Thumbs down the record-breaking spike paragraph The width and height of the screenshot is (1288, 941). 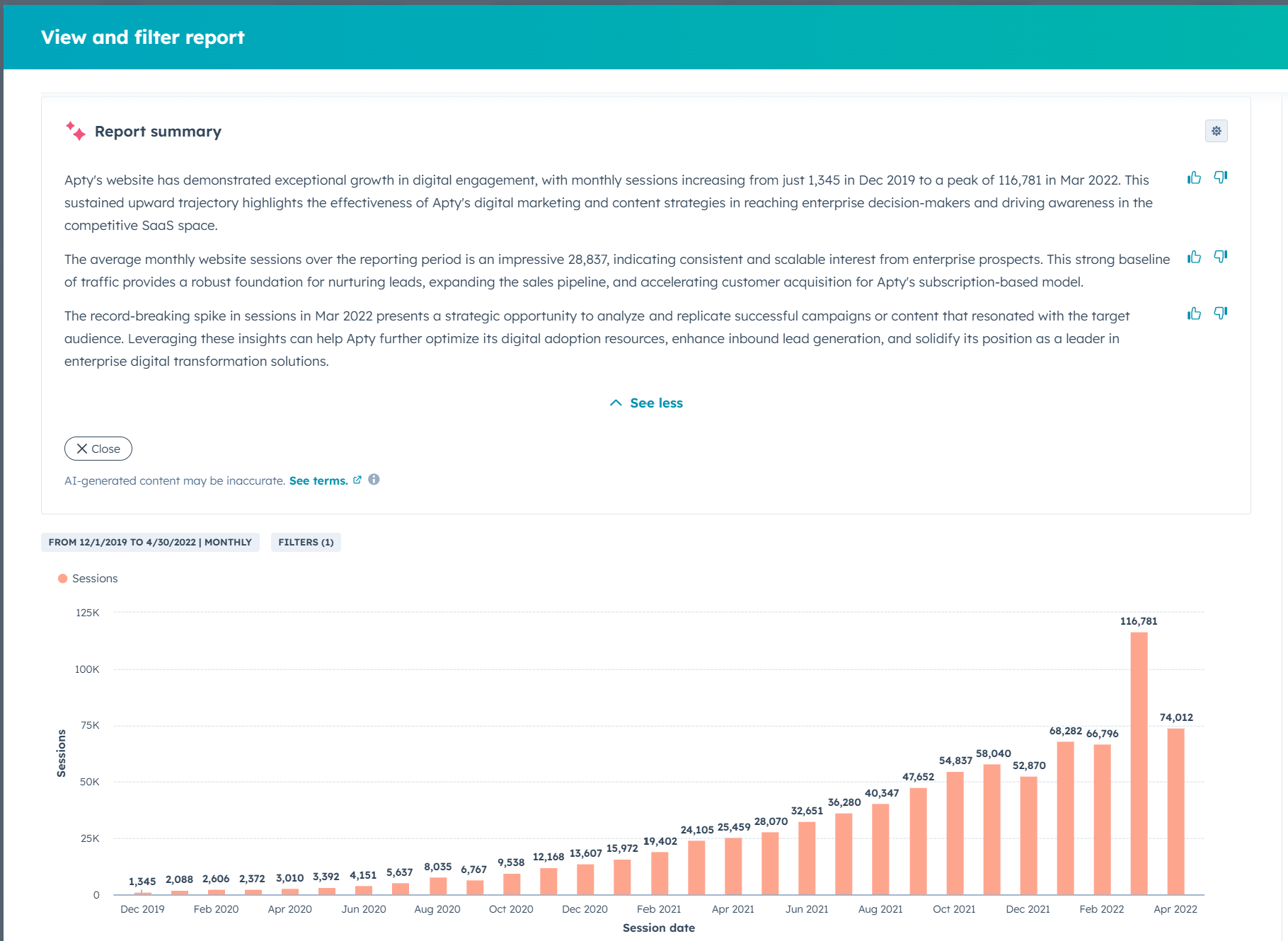(1221, 313)
